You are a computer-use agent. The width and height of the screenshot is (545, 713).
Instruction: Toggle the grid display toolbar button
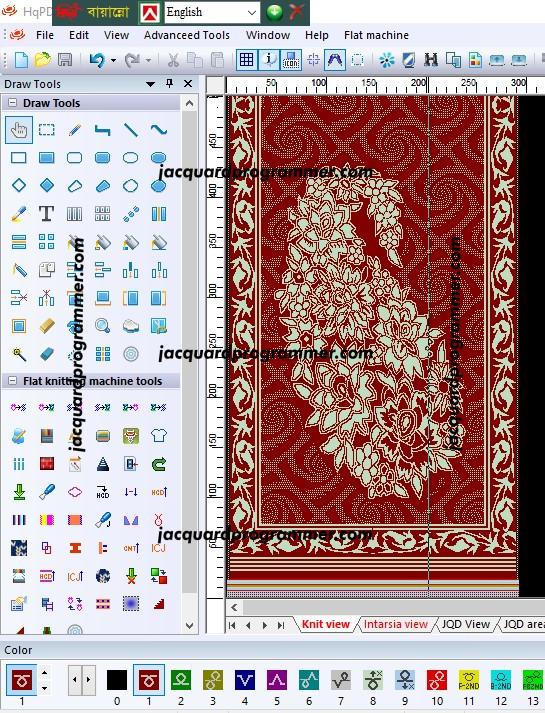pyautogui.click(x=246, y=60)
